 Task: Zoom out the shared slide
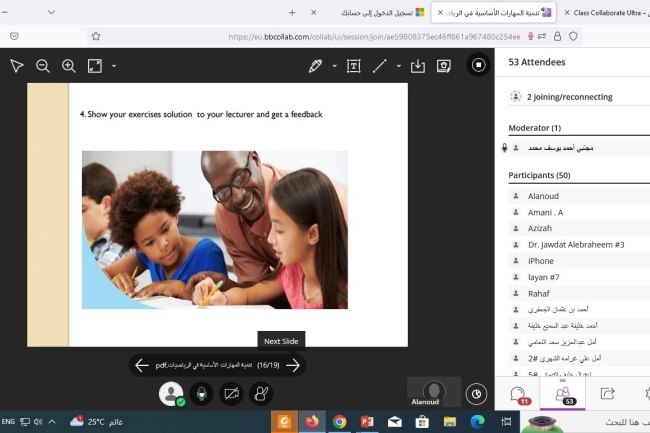point(43,66)
